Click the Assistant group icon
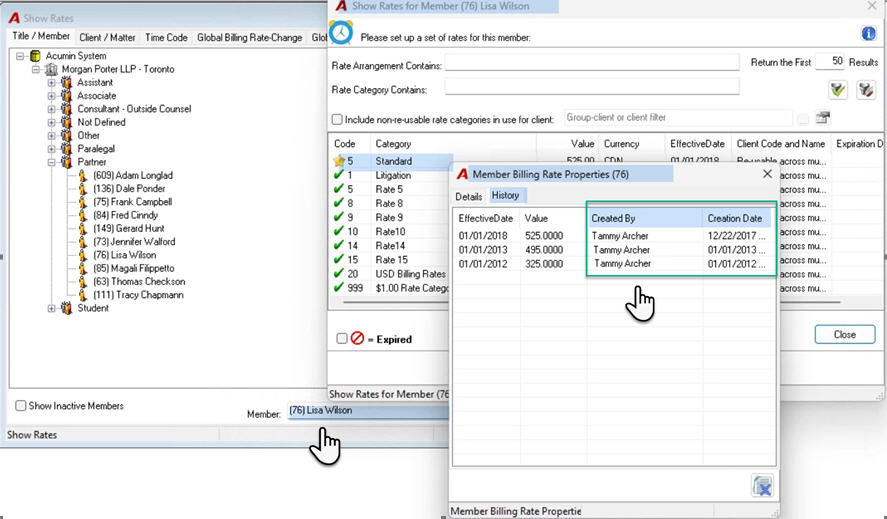Viewport: 887px width, 519px height. (67, 83)
